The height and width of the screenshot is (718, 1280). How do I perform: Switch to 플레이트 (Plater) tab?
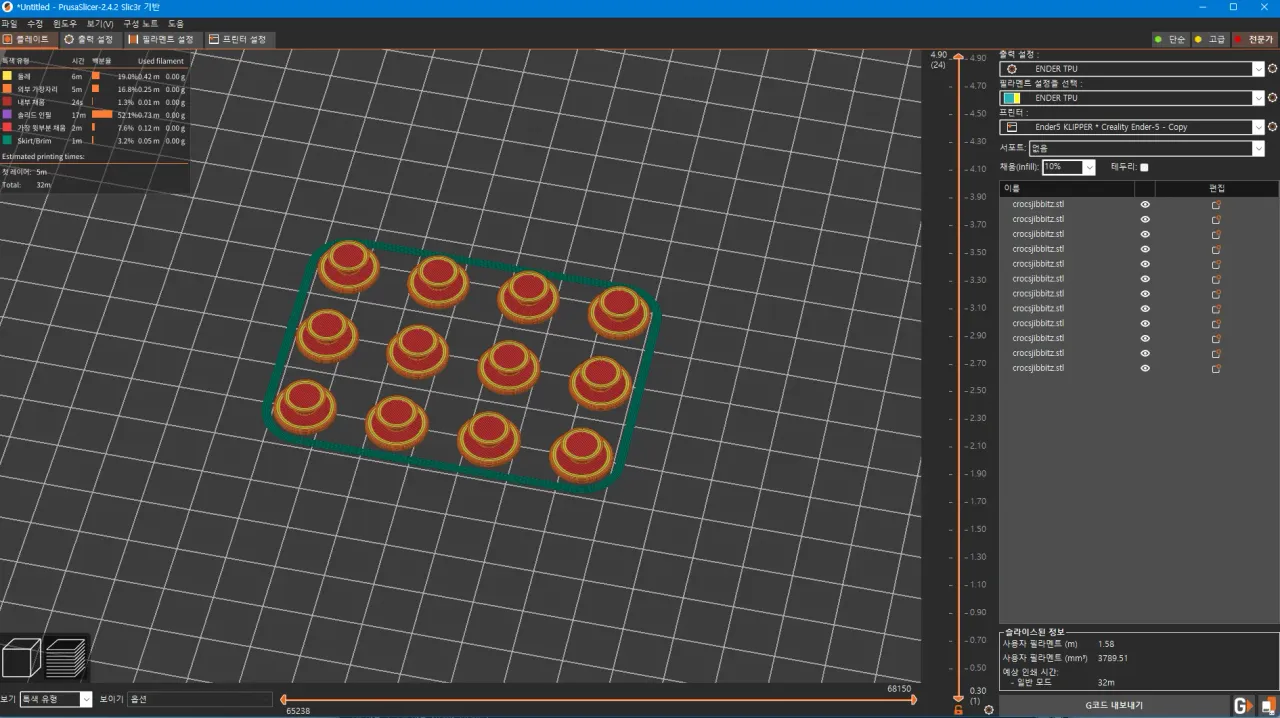click(x=29, y=39)
